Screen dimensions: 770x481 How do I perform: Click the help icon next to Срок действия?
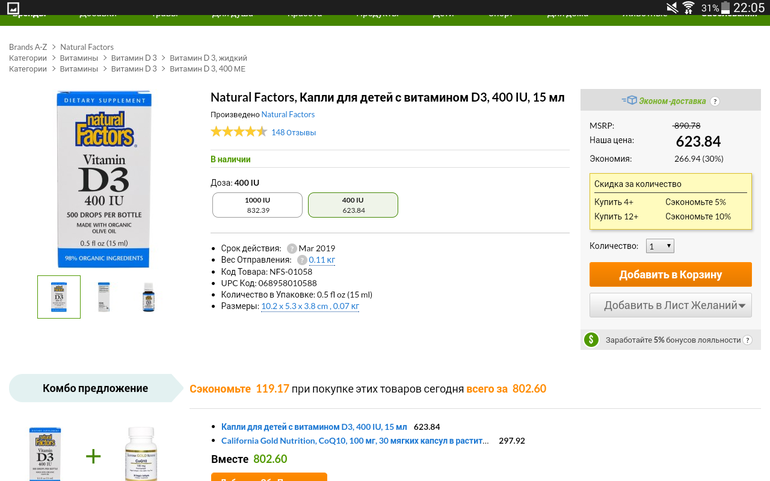click(x=292, y=248)
